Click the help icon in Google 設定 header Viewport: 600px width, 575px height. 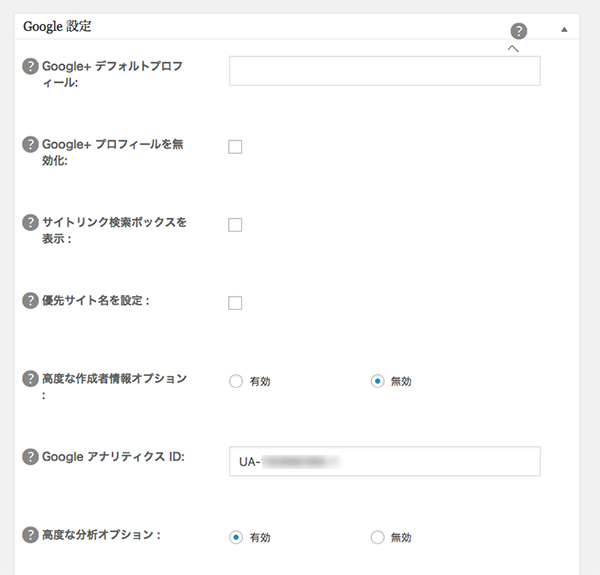click(518, 30)
